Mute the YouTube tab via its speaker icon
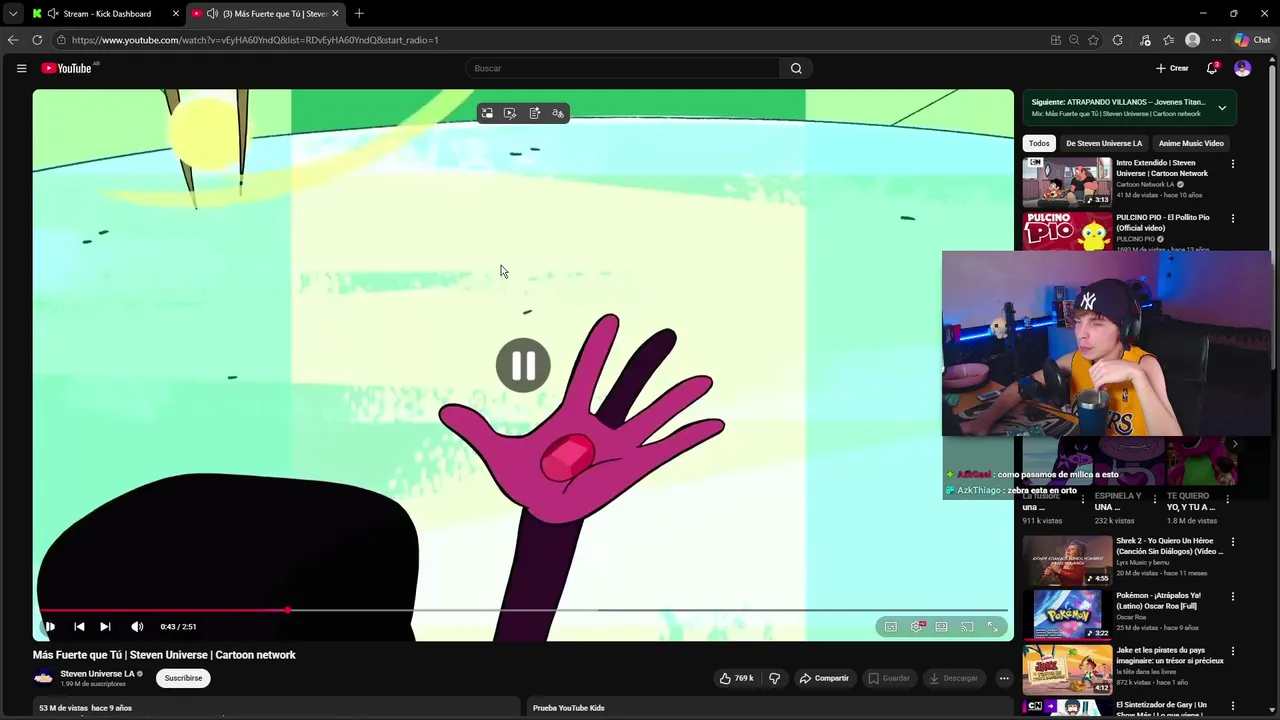Viewport: 1280px width, 720px height. pos(212,13)
